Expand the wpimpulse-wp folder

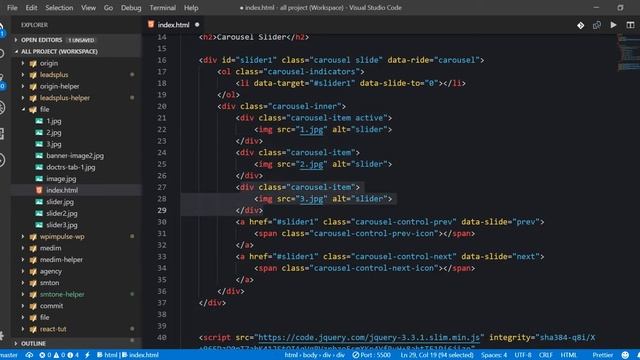pyautogui.click(x=62, y=237)
